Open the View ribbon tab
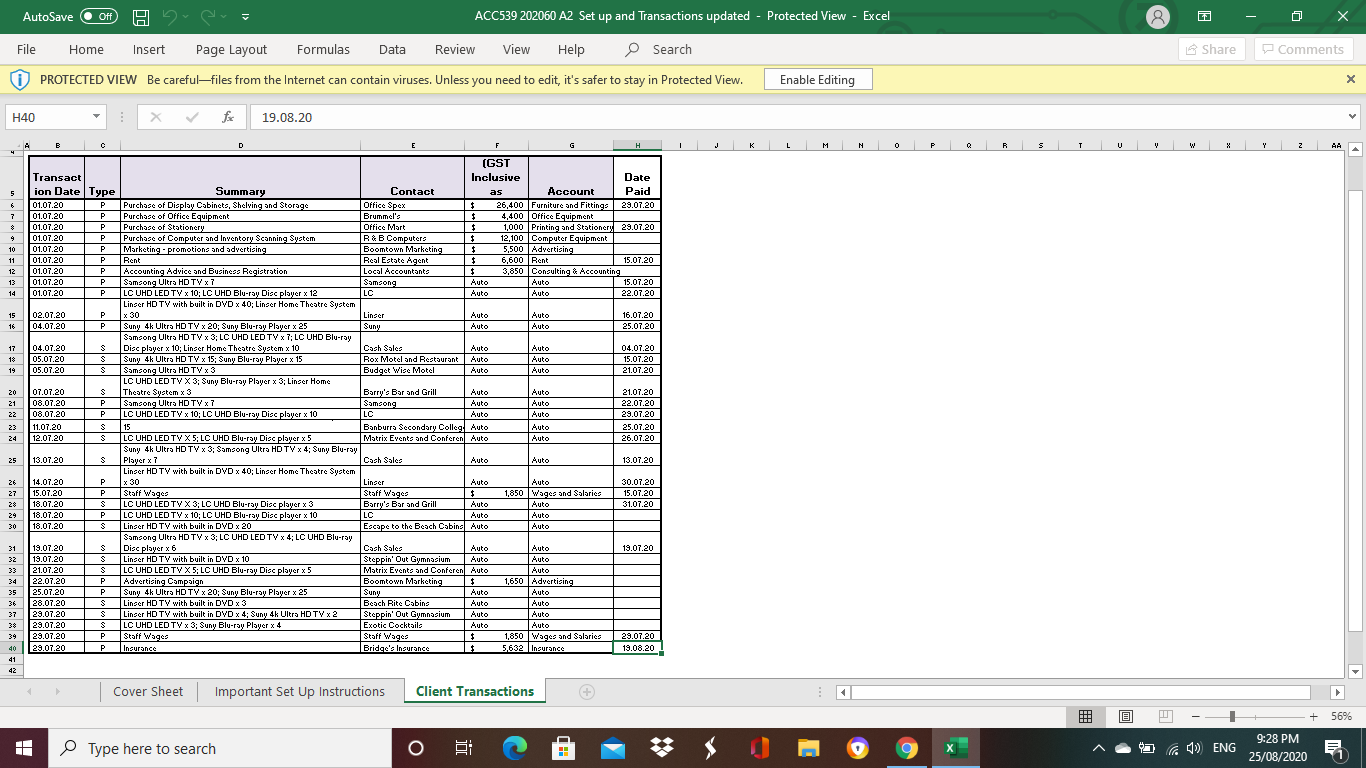This screenshot has height=768, width=1366. (516, 49)
